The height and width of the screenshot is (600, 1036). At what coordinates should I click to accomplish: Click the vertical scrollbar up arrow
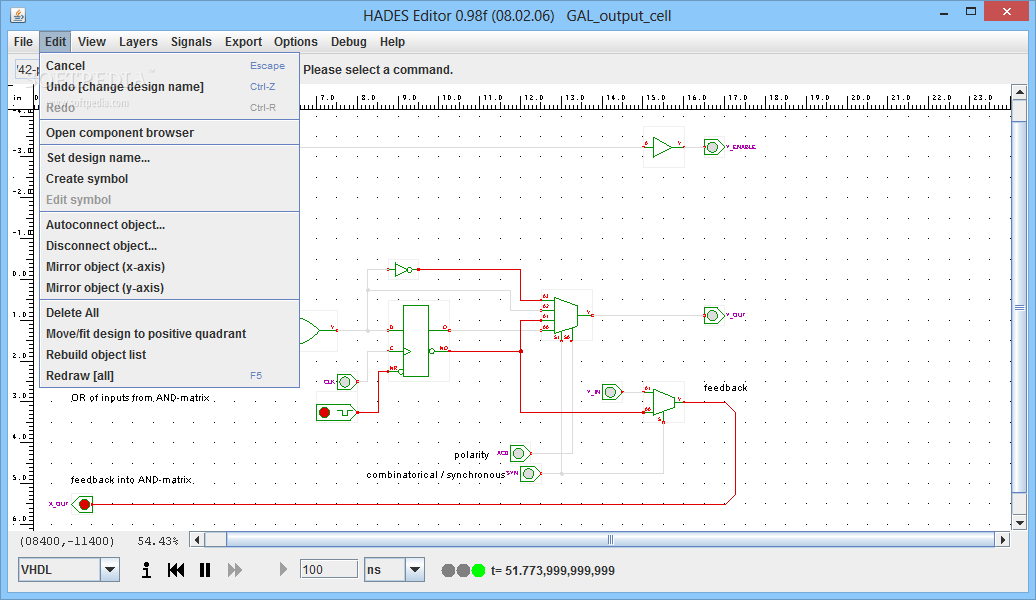(x=1019, y=93)
